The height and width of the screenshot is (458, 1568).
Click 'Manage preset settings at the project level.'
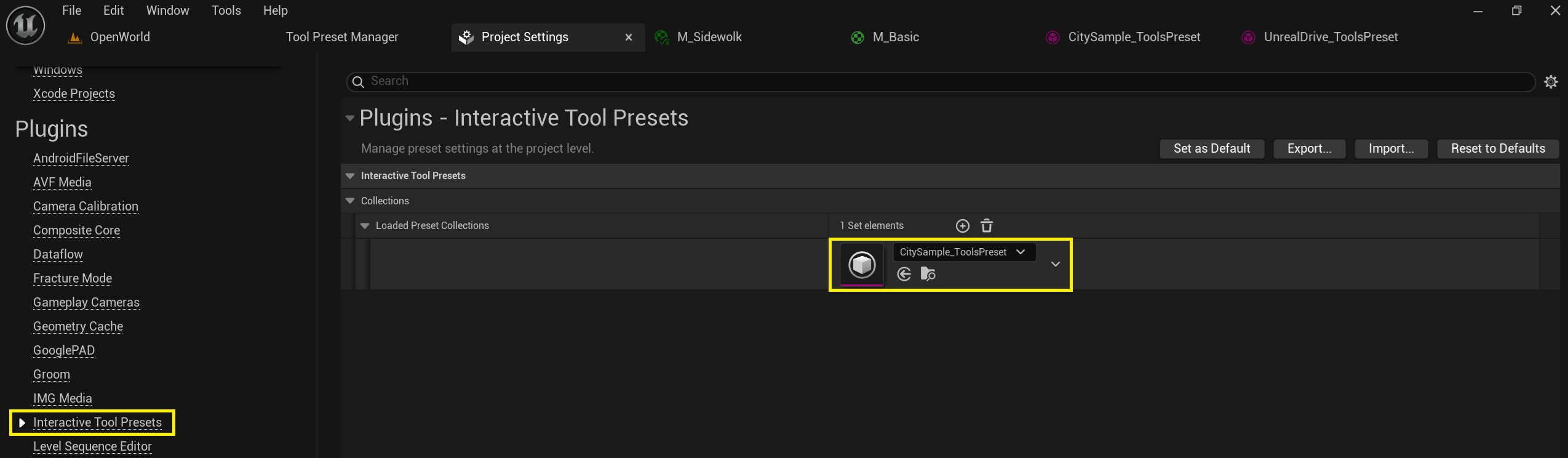477,148
